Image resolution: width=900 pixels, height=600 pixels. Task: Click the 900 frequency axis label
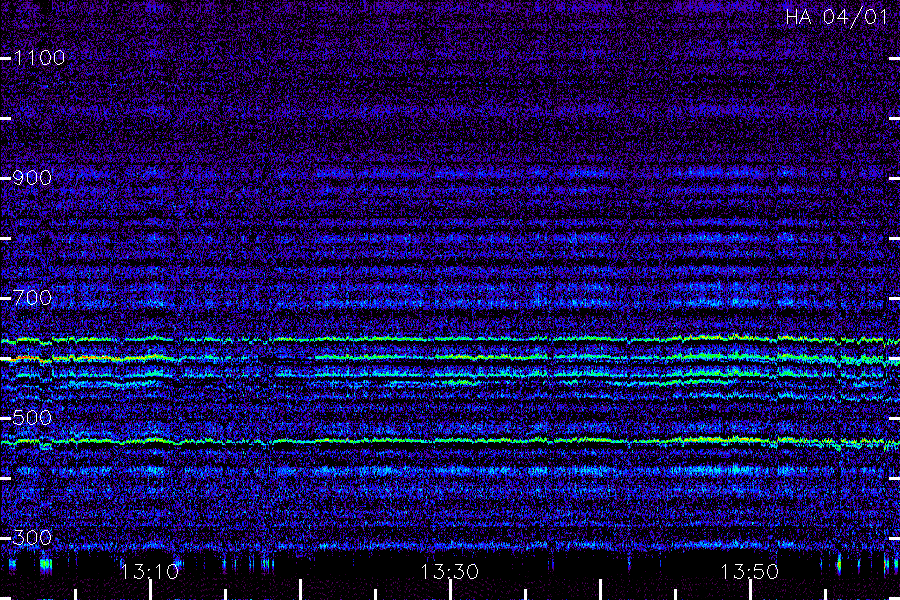pyautogui.click(x=32, y=178)
